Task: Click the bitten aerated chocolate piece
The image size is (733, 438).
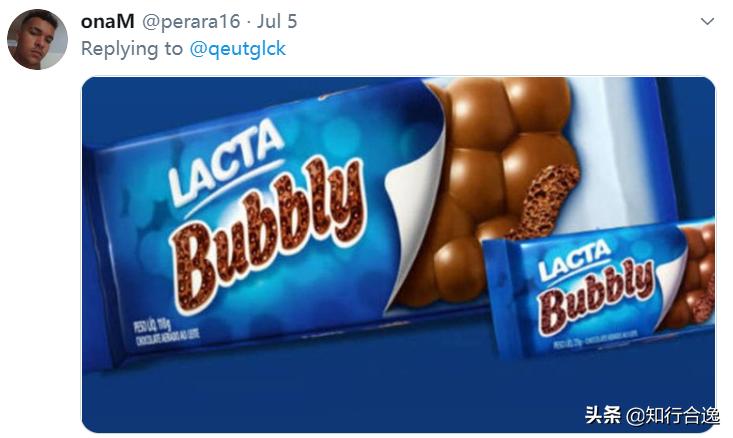Action: (545, 201)
